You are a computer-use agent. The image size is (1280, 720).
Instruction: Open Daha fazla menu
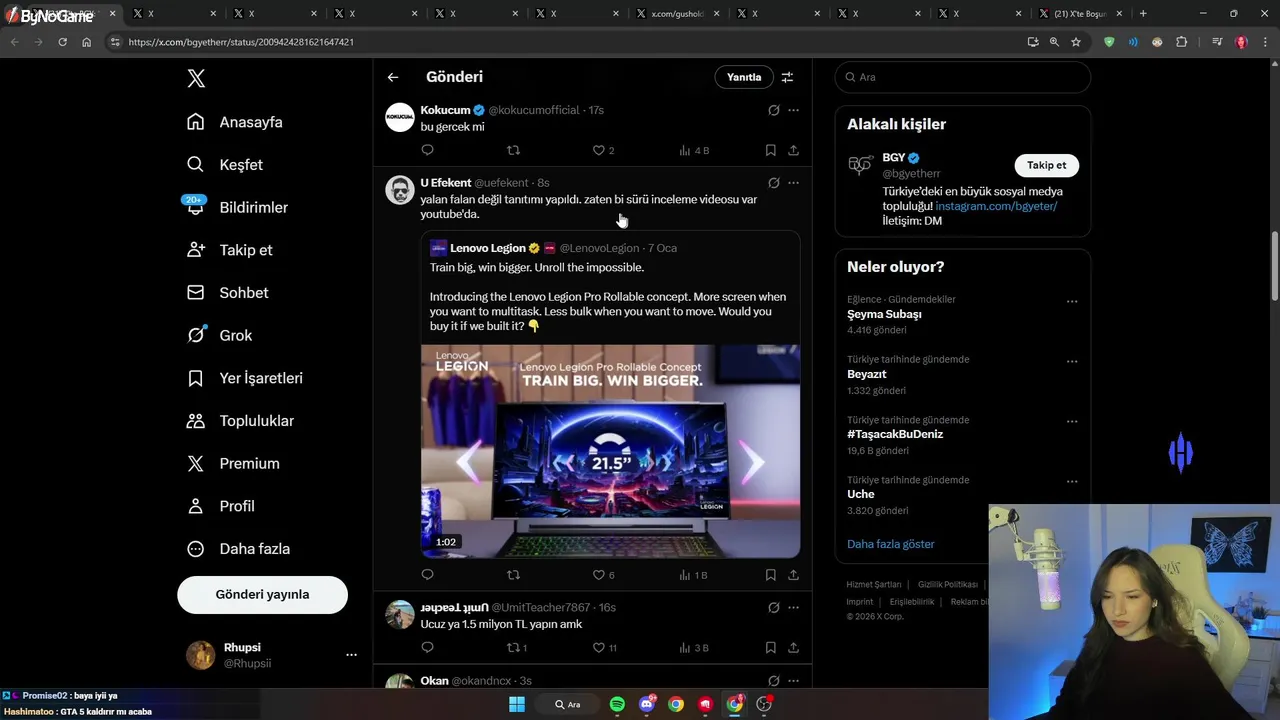(239, 549)
